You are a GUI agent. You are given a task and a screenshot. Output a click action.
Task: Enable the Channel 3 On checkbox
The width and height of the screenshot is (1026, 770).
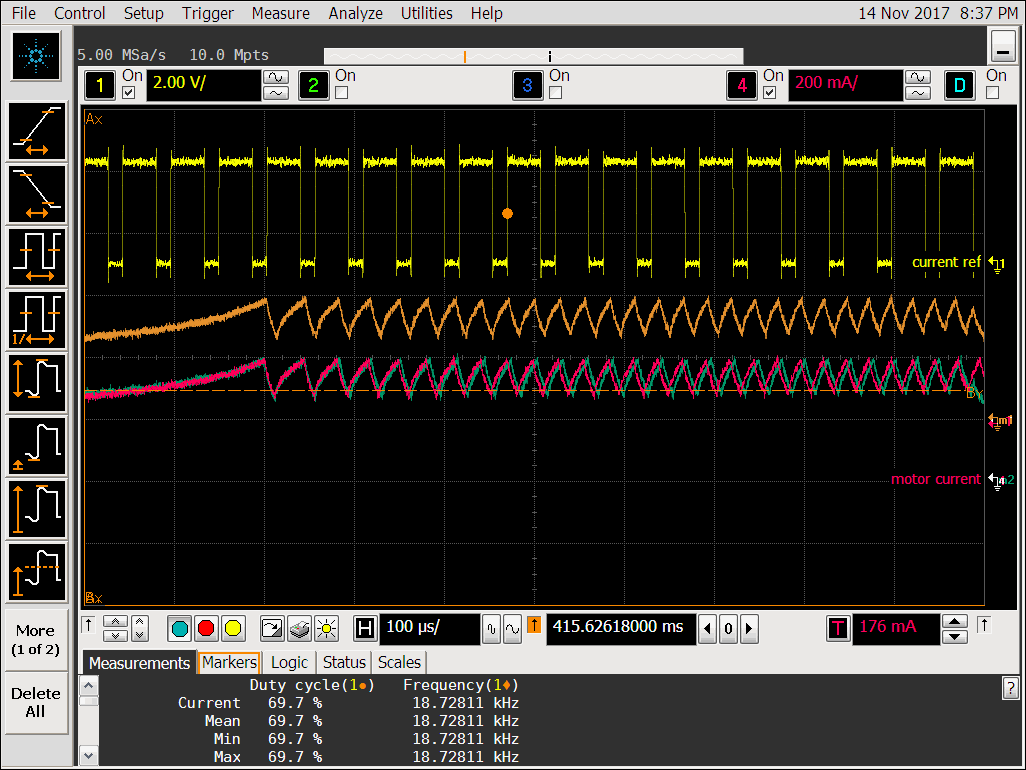tap(556, 93)
